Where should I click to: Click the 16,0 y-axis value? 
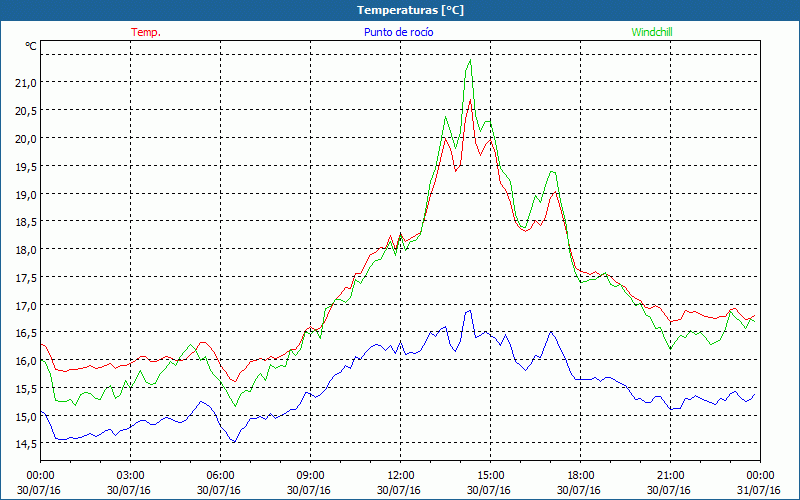point(27,361)
